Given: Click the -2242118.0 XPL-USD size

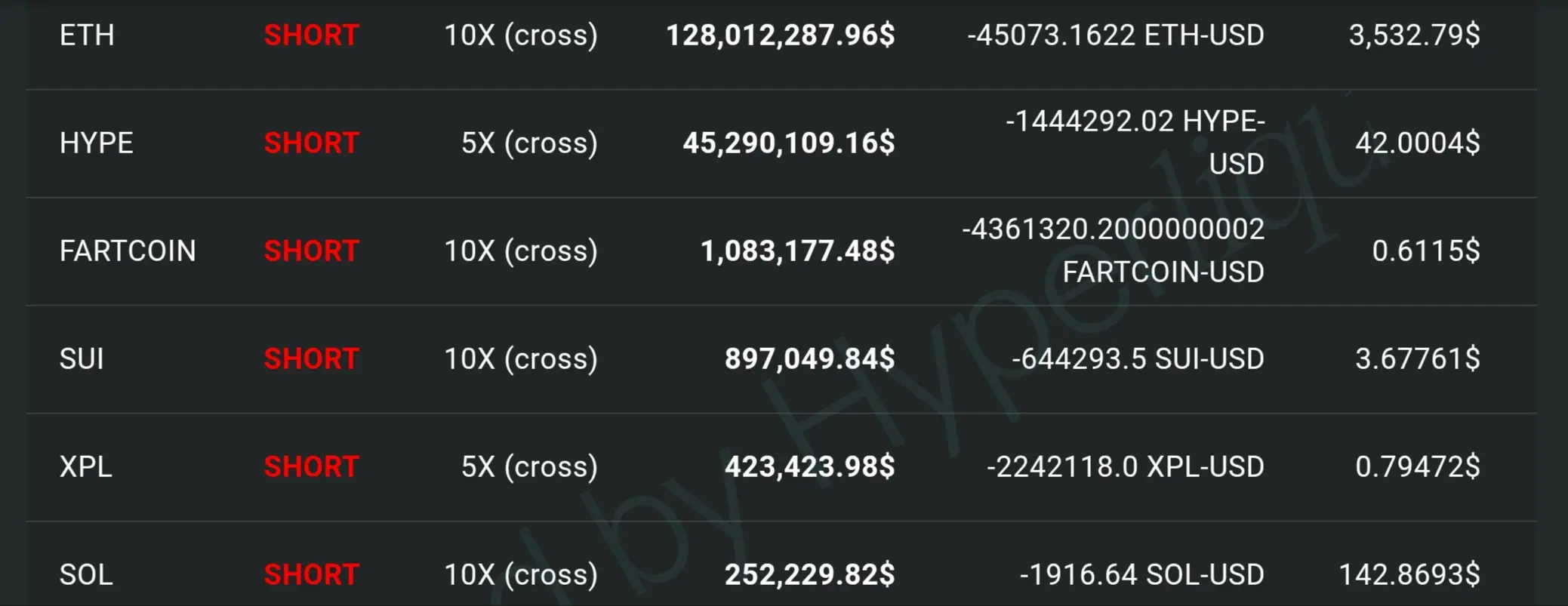Looking at the screenshot, I should pyautogui.click(x=1125, y=467).
